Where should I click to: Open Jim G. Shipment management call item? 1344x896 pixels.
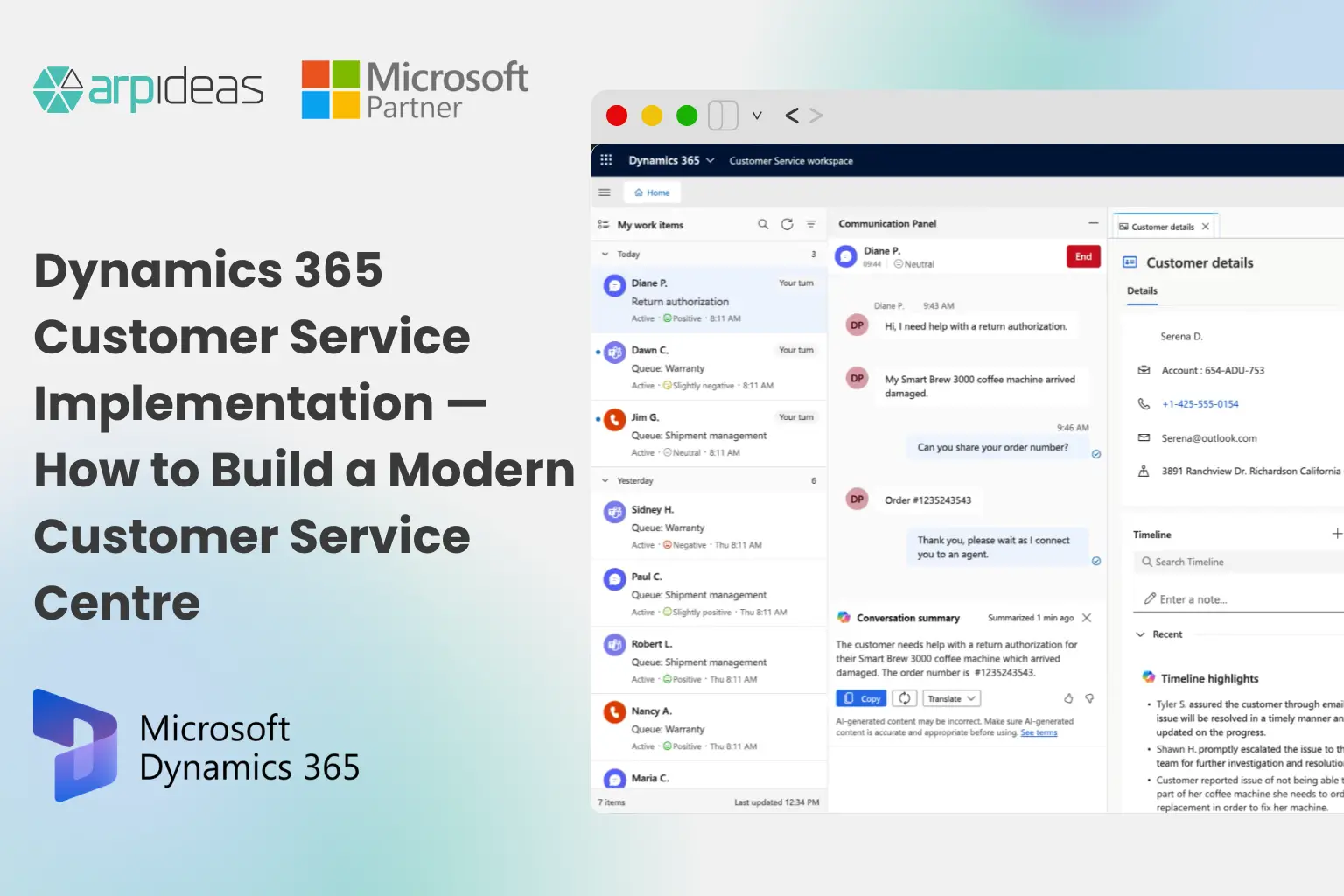(x=710, y=435)
